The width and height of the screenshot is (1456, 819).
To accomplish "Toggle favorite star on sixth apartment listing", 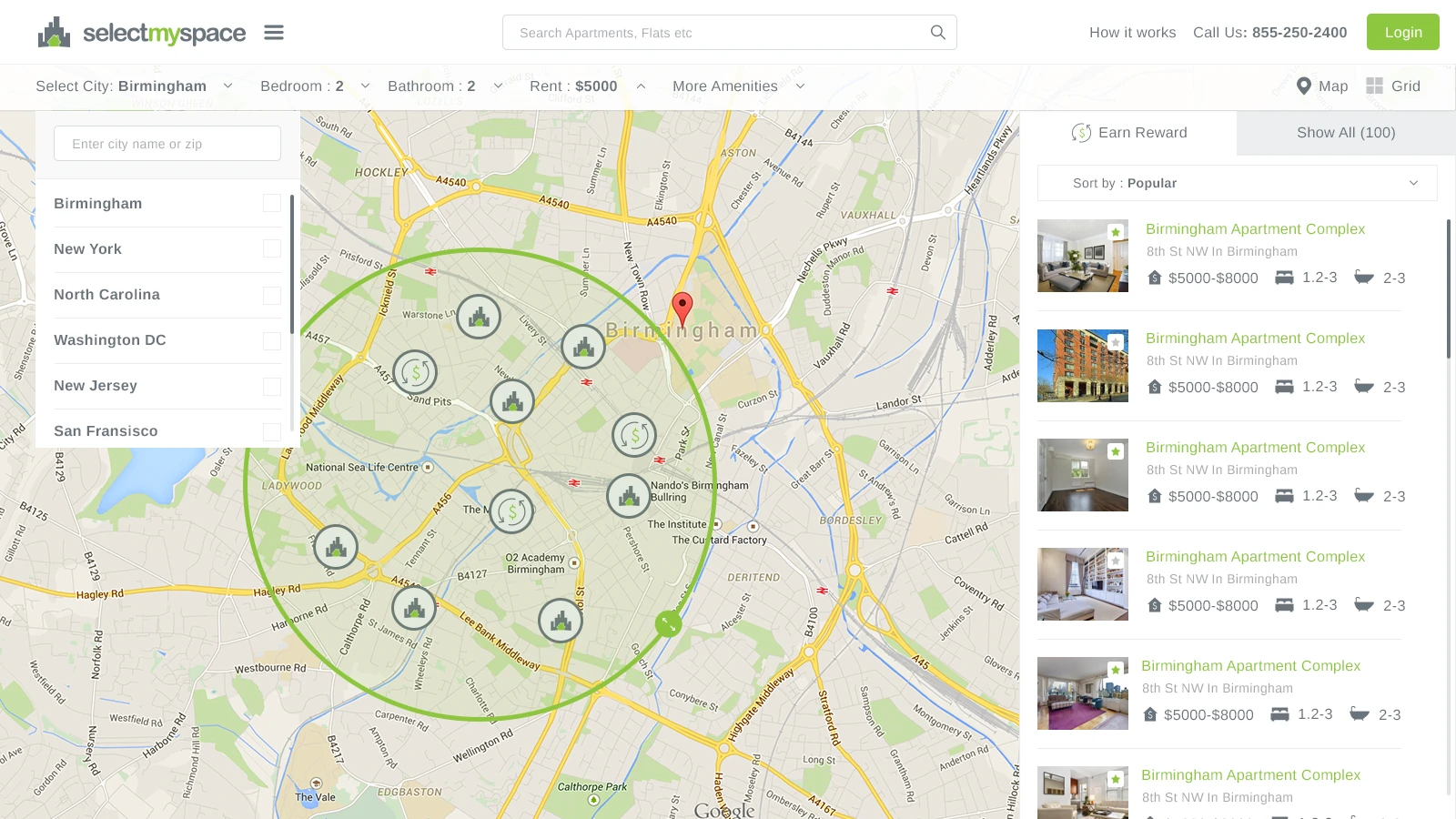I will click(1116, 779).
